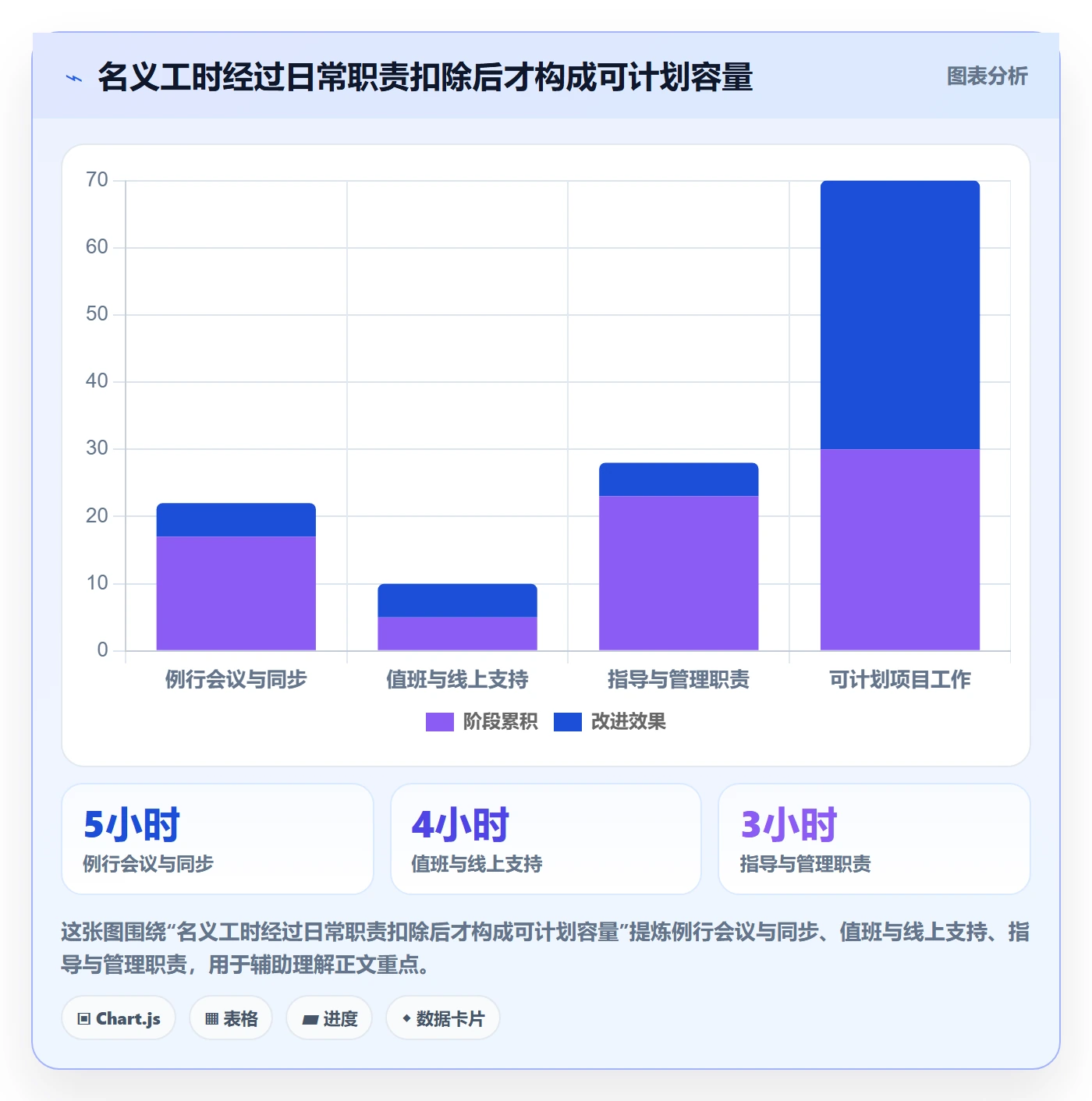The width and height of the screenshot is (1092, 1101).
Task: Click the 表格 chip grid icon
Action: pyautogui.click(x=211, y=1019)
